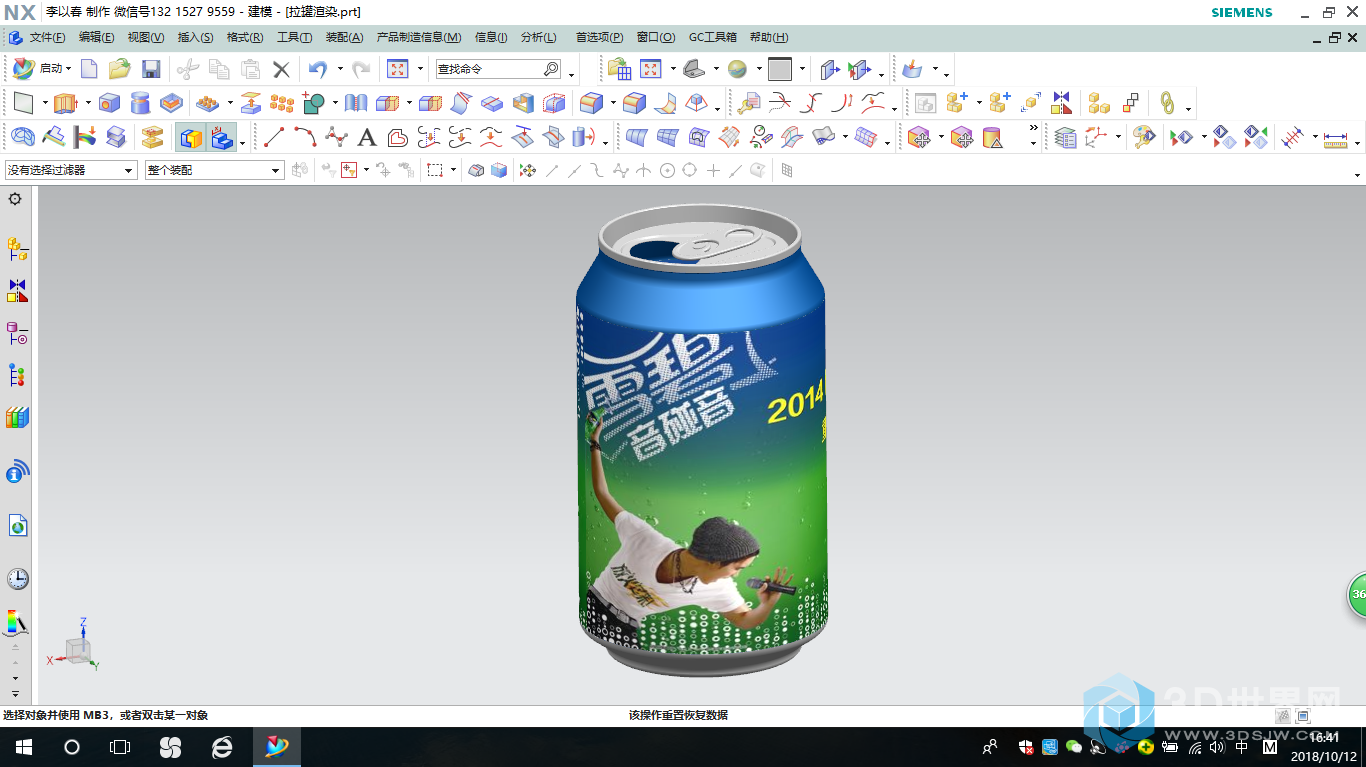Expand the Undo history dropdown arrow
Screen dimensions: 1366x767
340,69
